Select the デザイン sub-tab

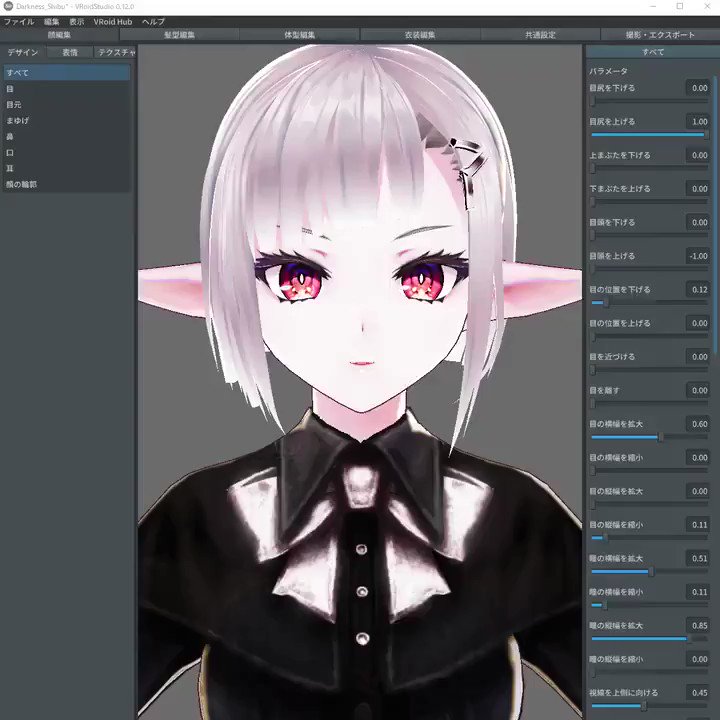(x=23, y=52)
